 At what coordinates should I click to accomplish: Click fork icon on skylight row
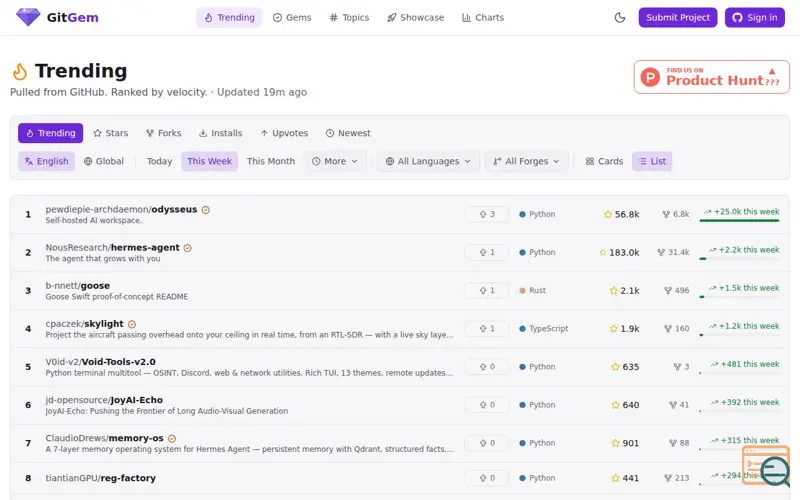(668, 329)
